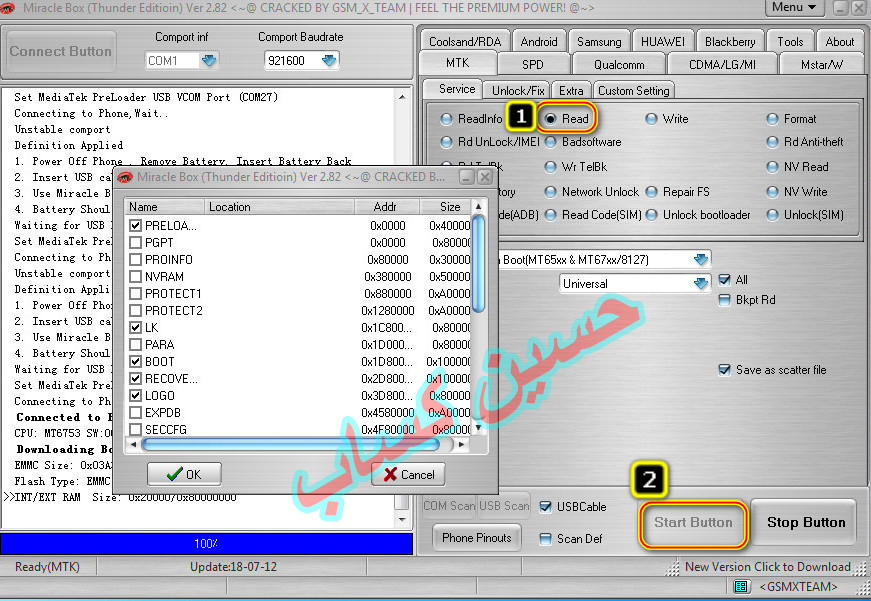Select the ReadInfo radio option
Screen dimensions: 871x601
click(446, 119)
